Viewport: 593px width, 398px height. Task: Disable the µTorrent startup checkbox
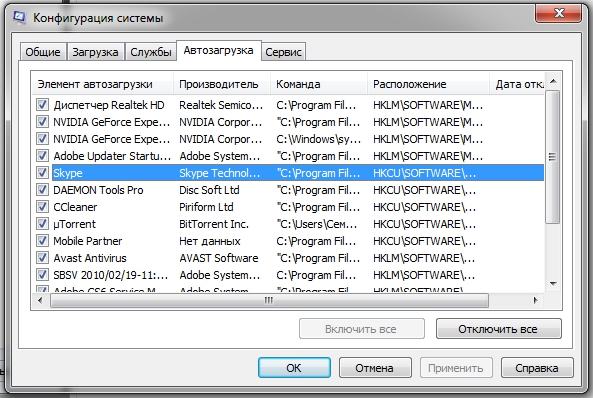click(42, 224)
